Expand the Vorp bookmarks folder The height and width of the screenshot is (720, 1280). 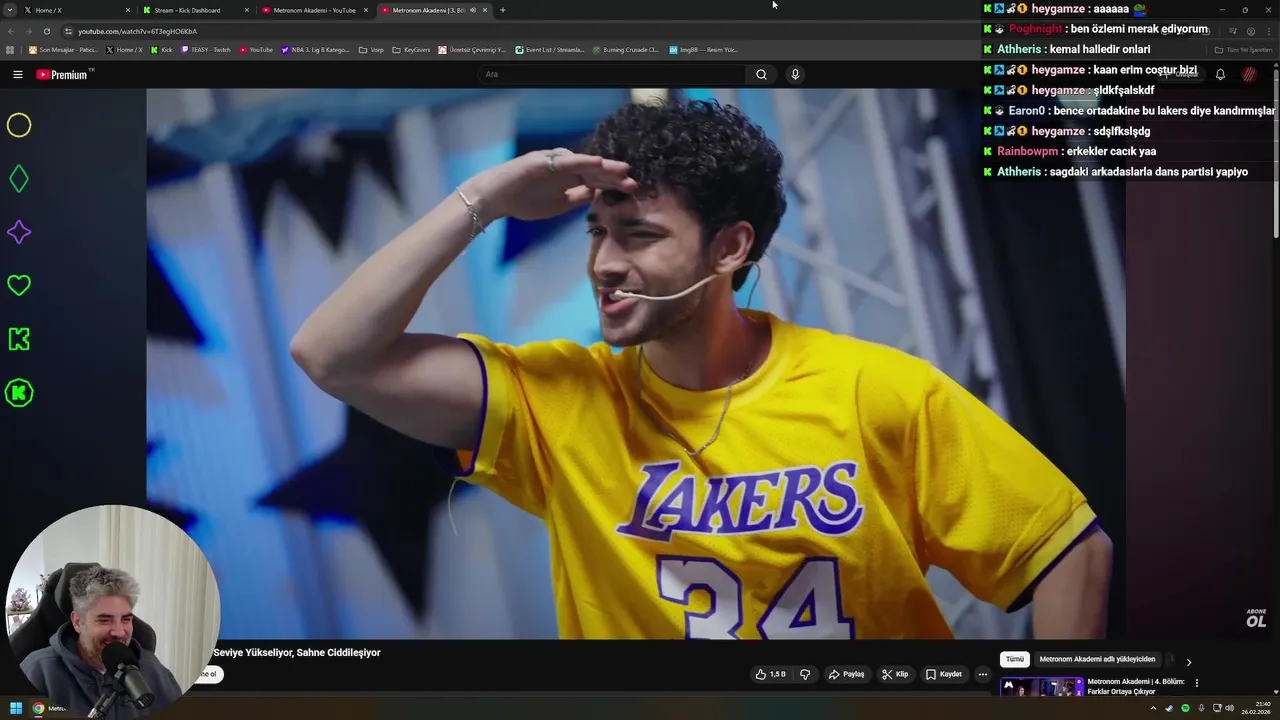point(371,50)
